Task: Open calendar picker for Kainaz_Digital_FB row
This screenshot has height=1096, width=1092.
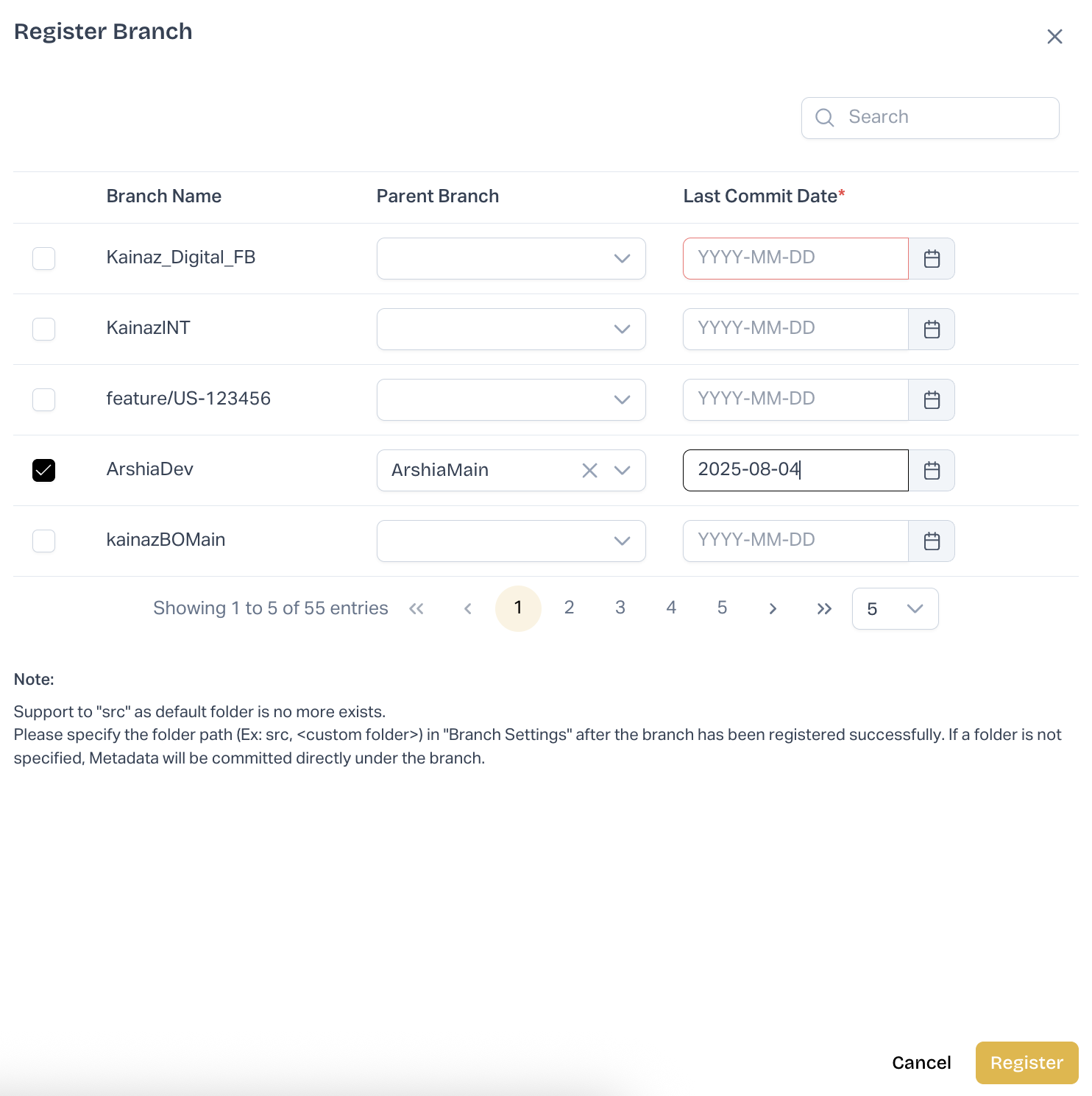Action: [932, 259]
